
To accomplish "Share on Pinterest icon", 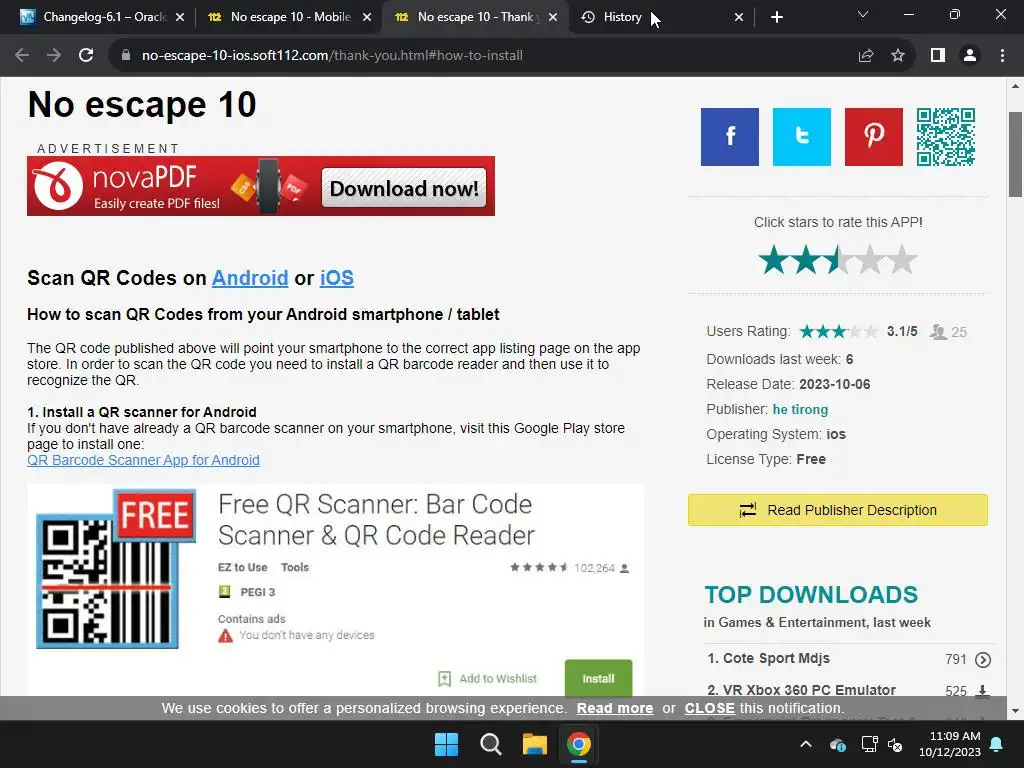I will [873, 137].
